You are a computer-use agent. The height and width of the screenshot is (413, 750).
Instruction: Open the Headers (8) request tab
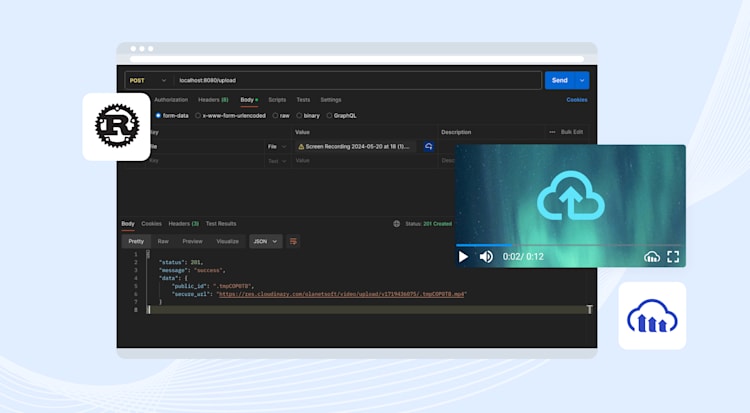tap(213, 100)
